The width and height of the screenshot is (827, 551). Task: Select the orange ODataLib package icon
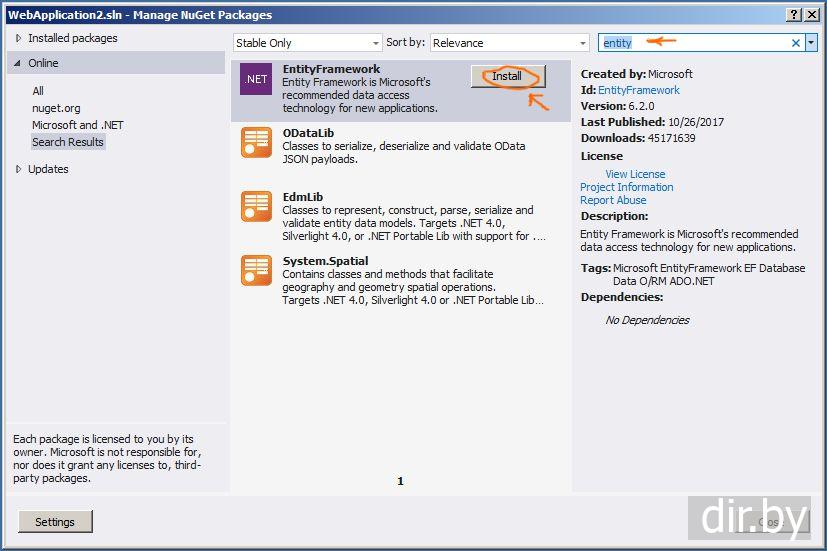click(256, 142)
